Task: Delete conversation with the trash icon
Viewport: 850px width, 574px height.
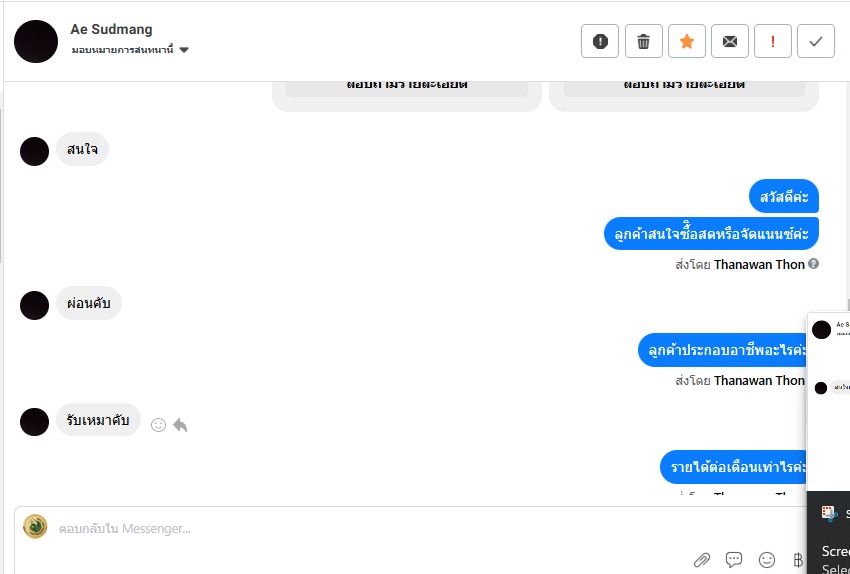Action: [x=643, y=41]
